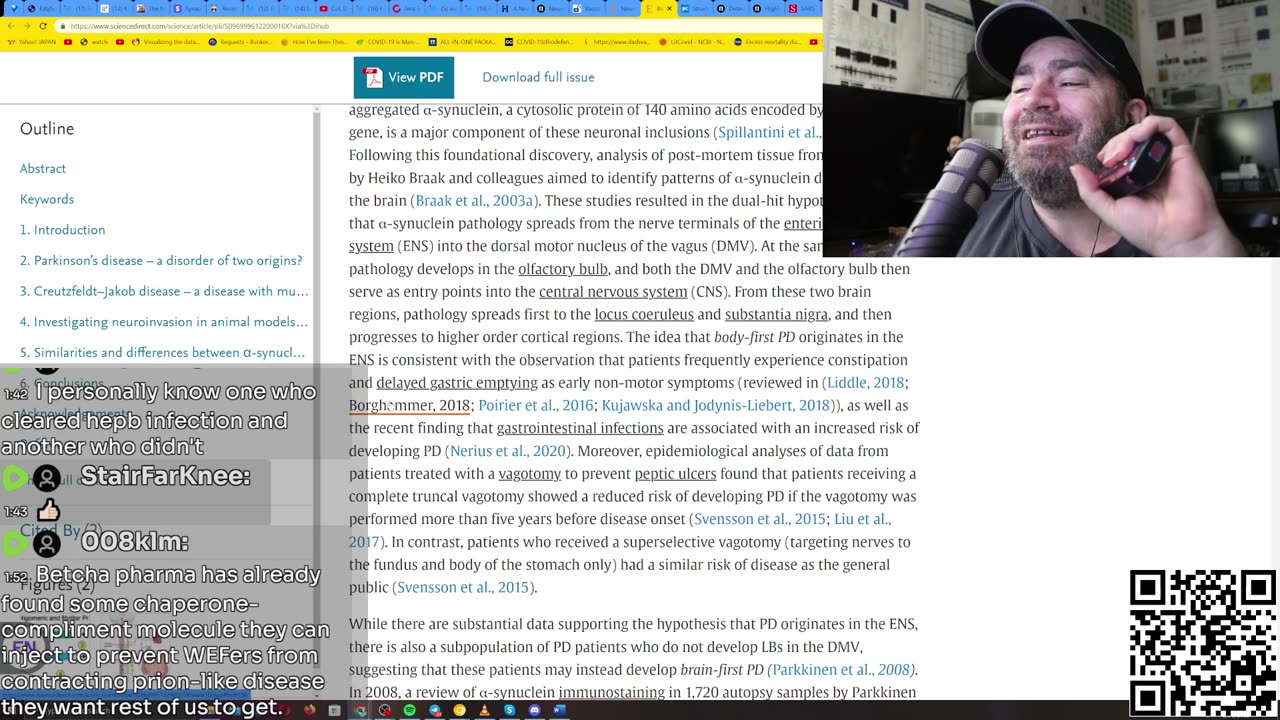Open Microsoft Store from the taskbar

click(x=334, y=710)
